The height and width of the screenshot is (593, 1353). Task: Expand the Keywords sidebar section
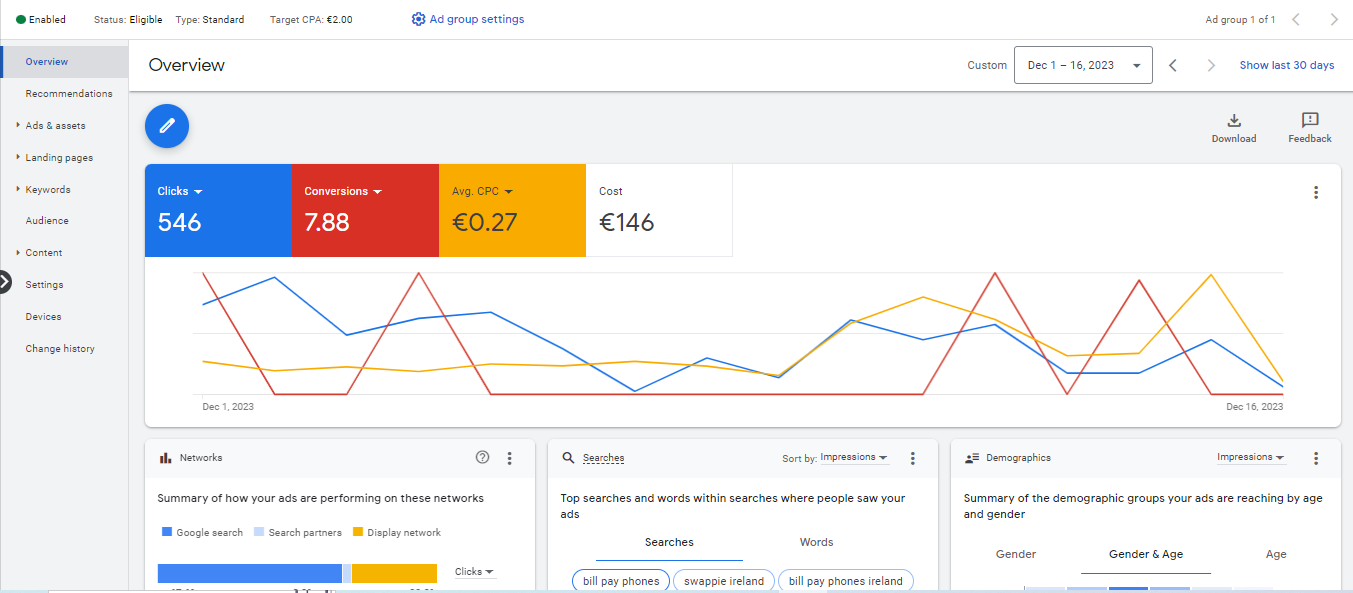tap(47, 189)
